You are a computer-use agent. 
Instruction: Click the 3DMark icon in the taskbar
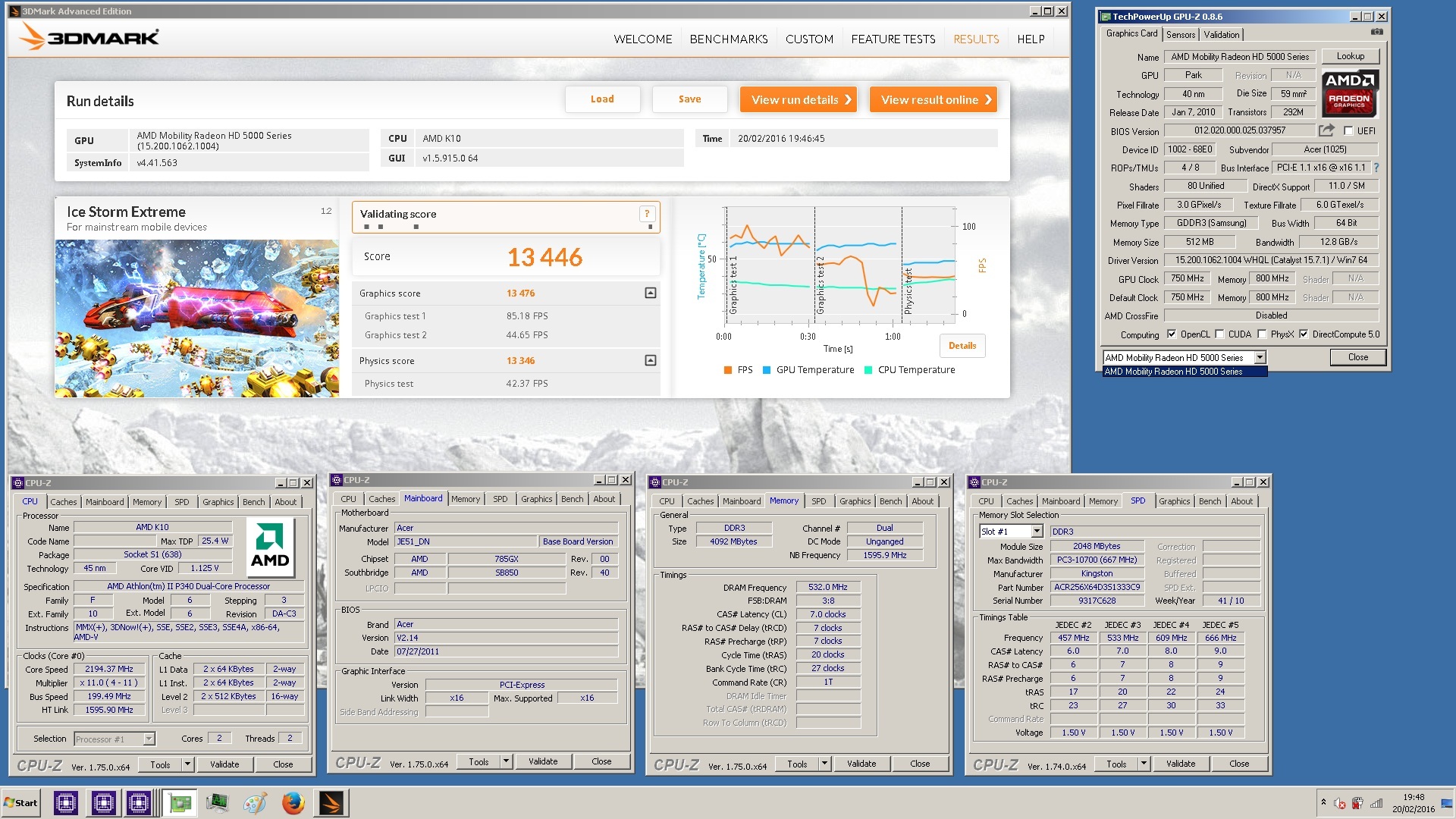pyautogui.click(x=331, y=802)
